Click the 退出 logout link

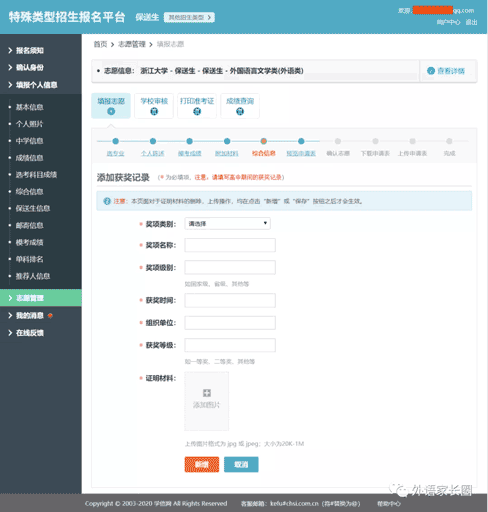point(471,22)
